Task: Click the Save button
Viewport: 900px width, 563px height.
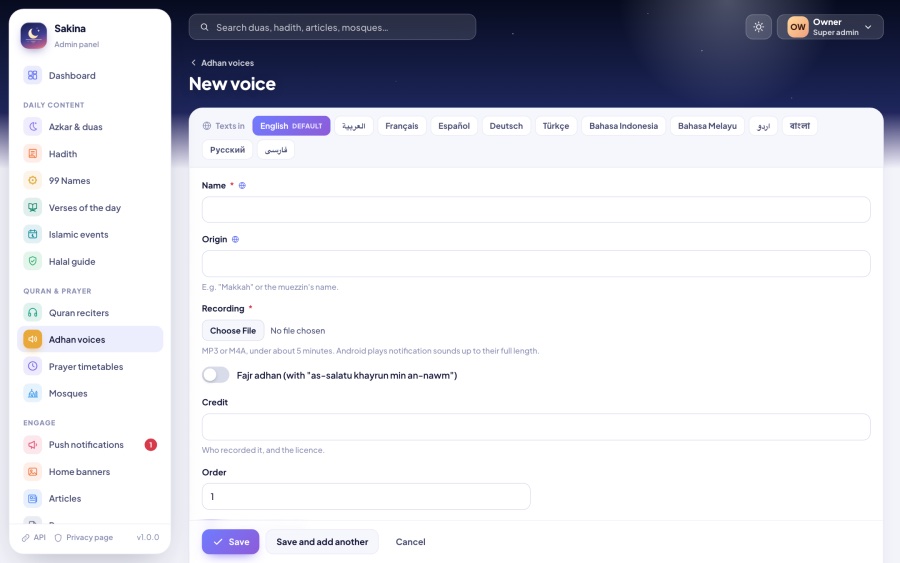Action: click(x=230, y=541)
